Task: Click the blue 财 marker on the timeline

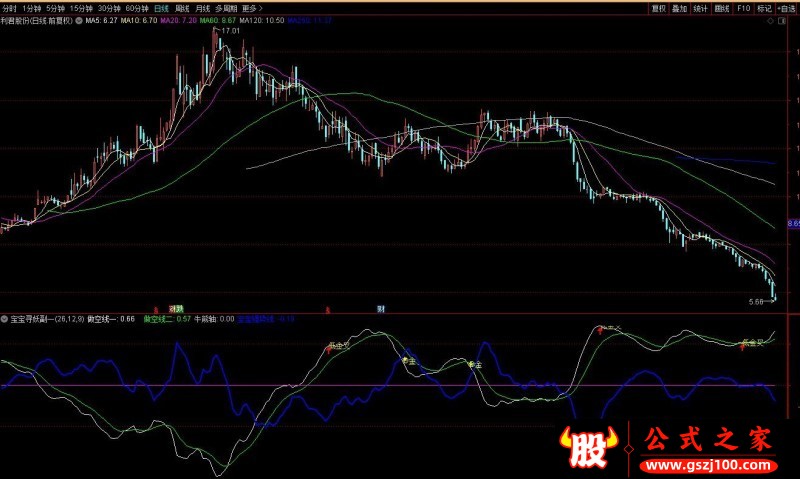Action: (380, 308)
